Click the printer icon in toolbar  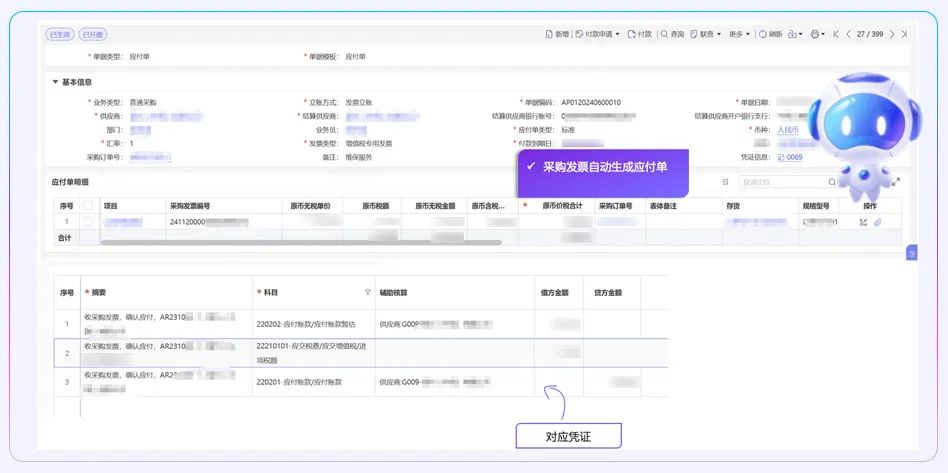tap(815, 34)
